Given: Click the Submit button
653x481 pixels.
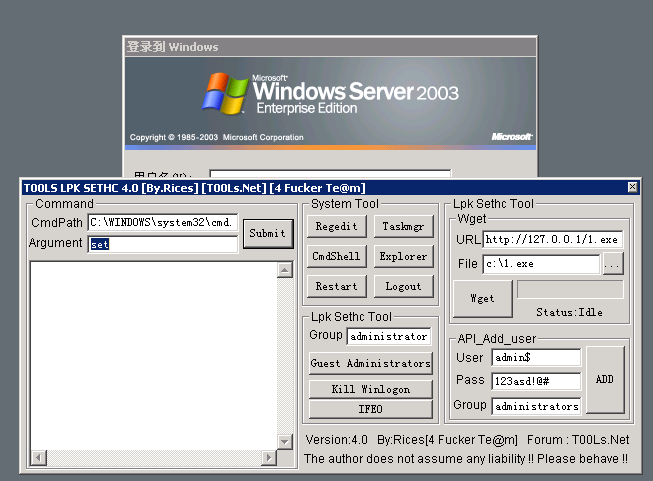Looking at the screenshot, I should (268, 234).
